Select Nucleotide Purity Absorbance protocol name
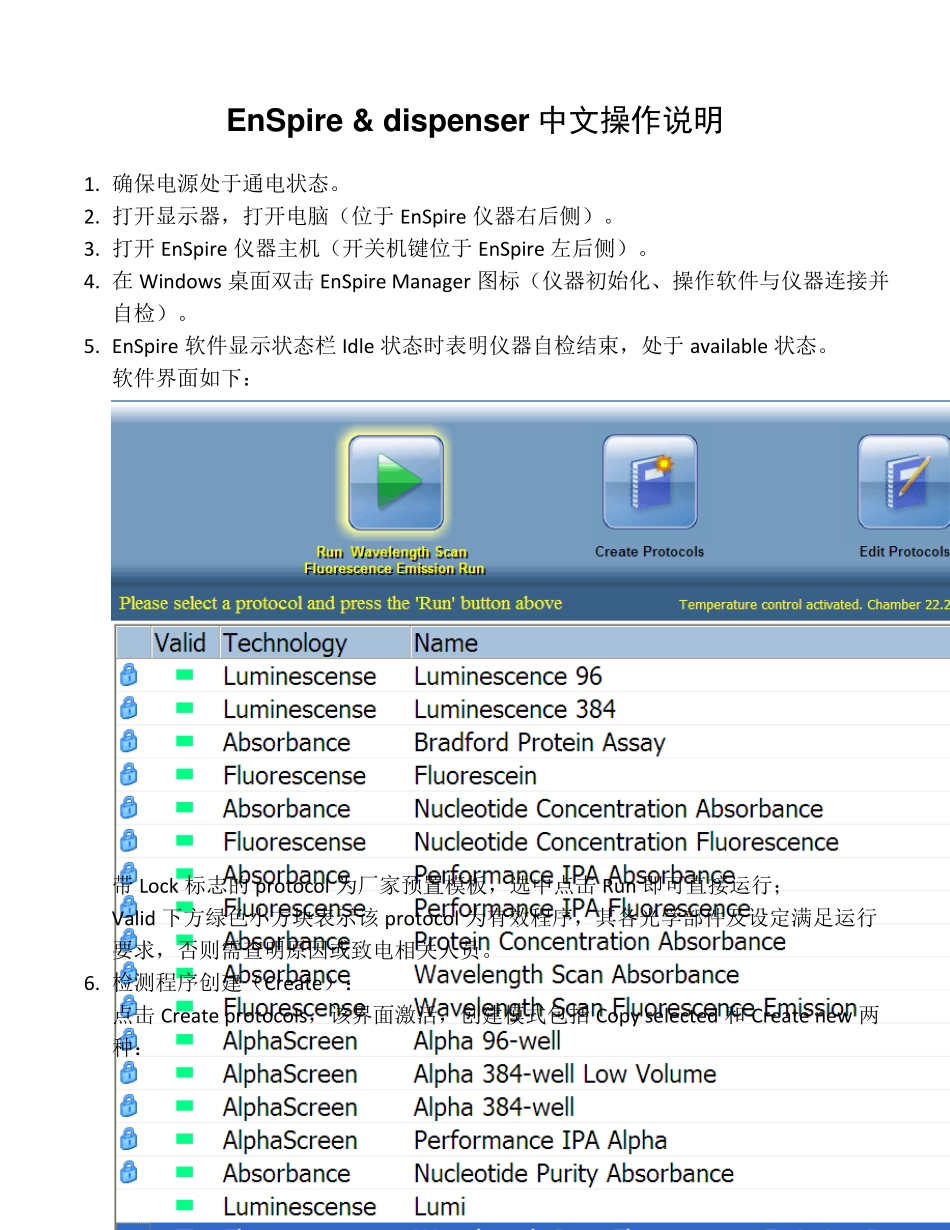 (x=574, y=1173)
